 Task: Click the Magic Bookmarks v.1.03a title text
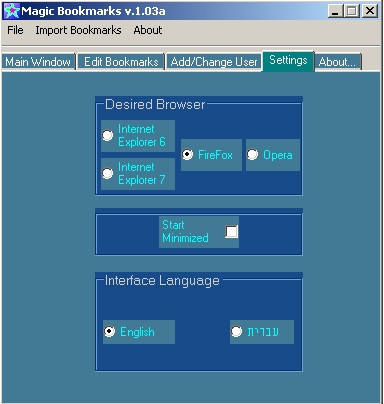pyautogui.click(x=93, y=11)
